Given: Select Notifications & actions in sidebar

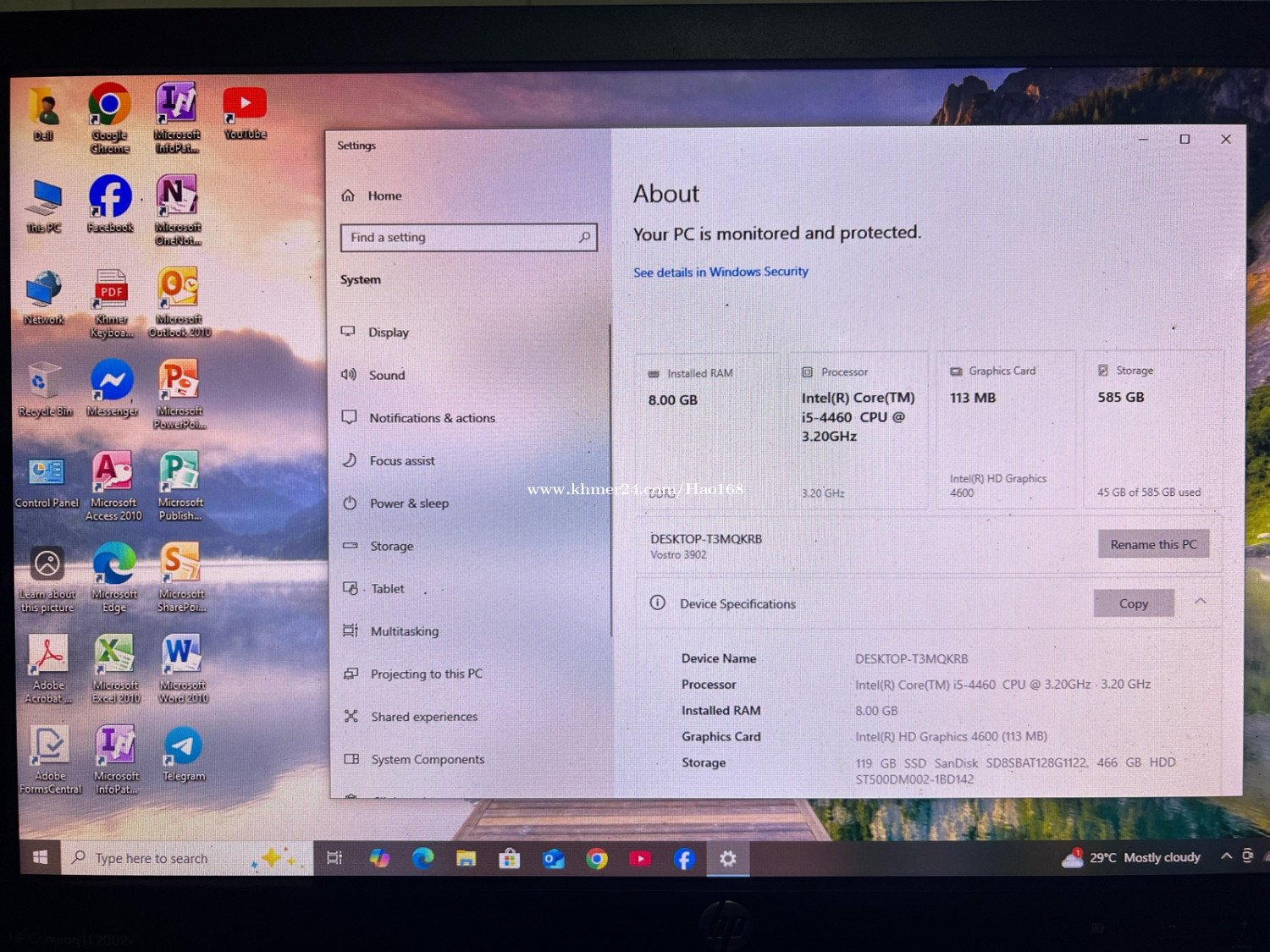Looking at the screenshot, I should point(432,418).
